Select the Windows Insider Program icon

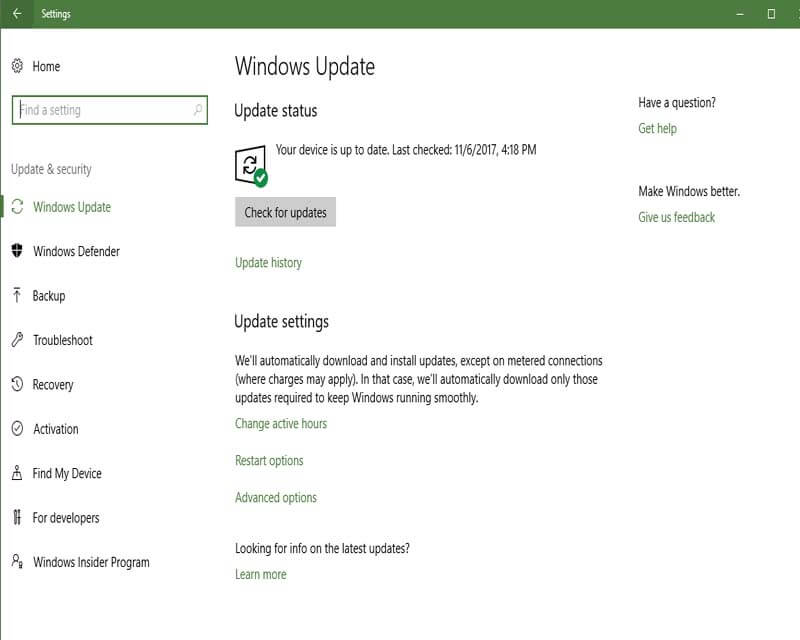16,562
